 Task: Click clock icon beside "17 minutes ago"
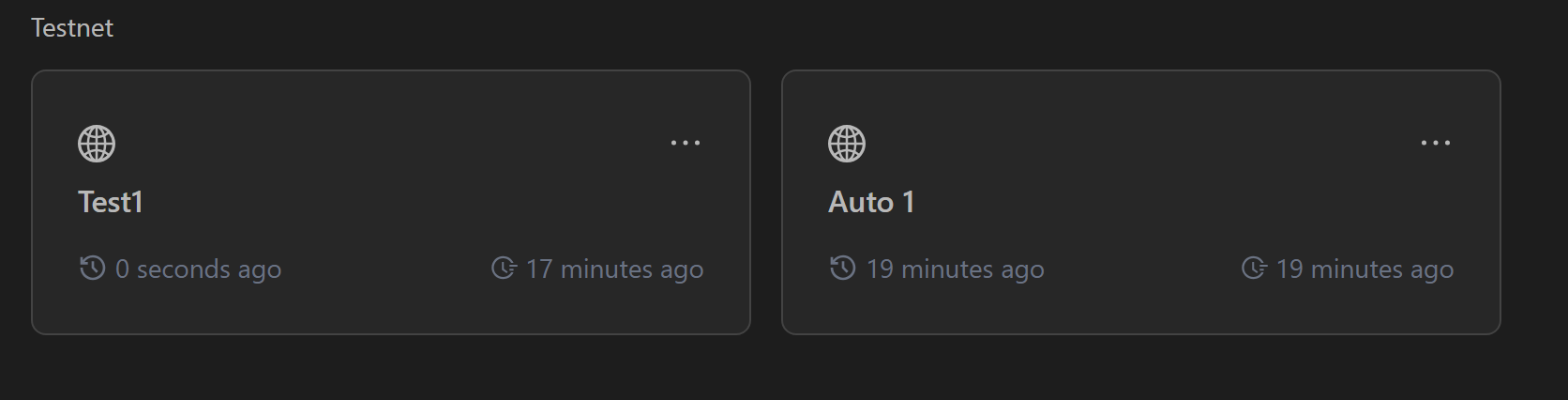click(x=504, y=269)
